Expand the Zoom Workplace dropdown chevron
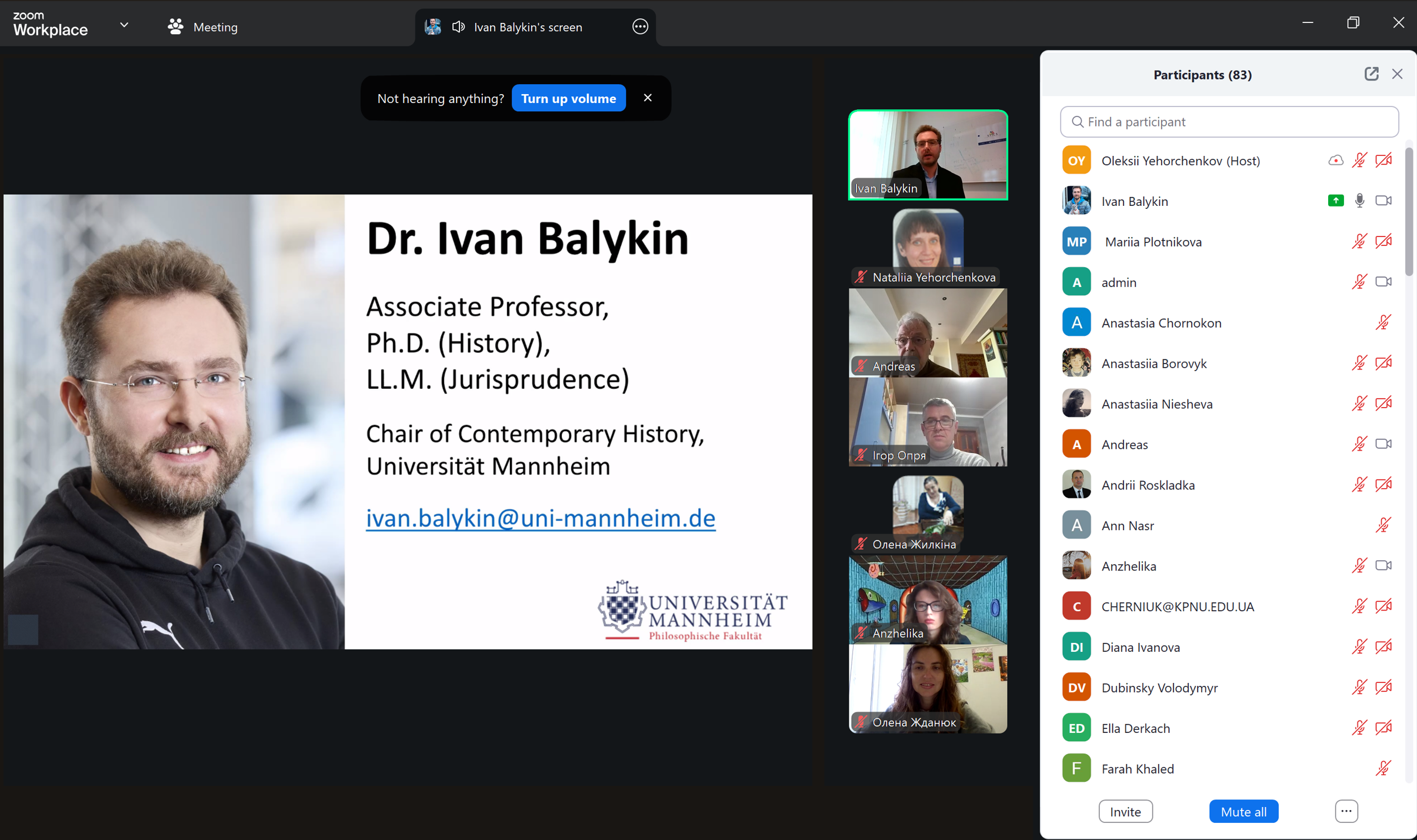 (x=124, y=25)
